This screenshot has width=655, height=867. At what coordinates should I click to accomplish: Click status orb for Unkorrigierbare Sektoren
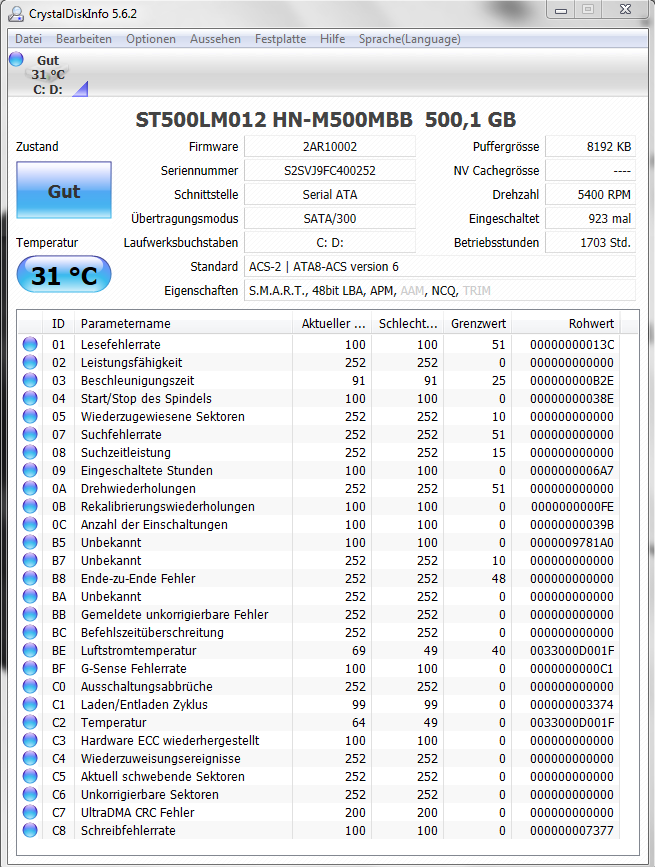[30, 794]
